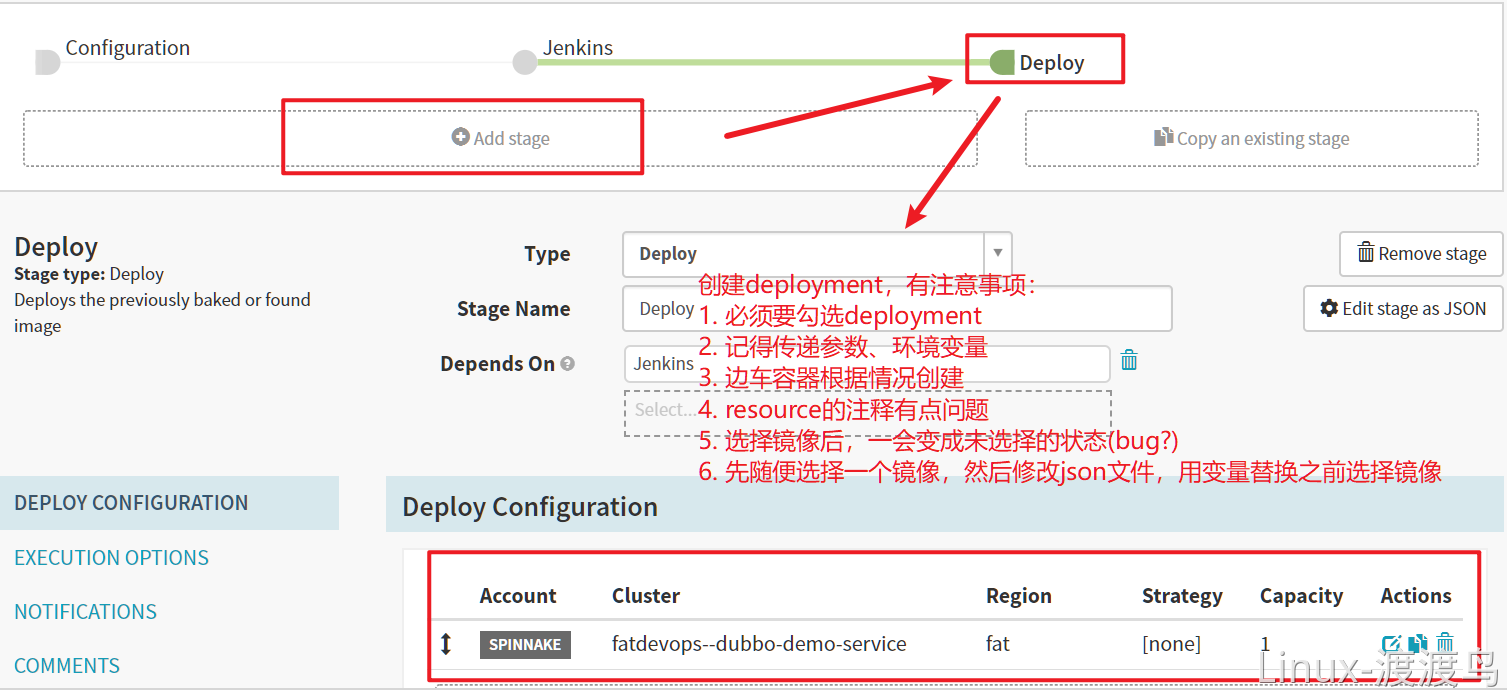Click the reorder handle for fatdevops cluster
The height and width of the screenshot is (697, 1507).
(x=446, y=644)
